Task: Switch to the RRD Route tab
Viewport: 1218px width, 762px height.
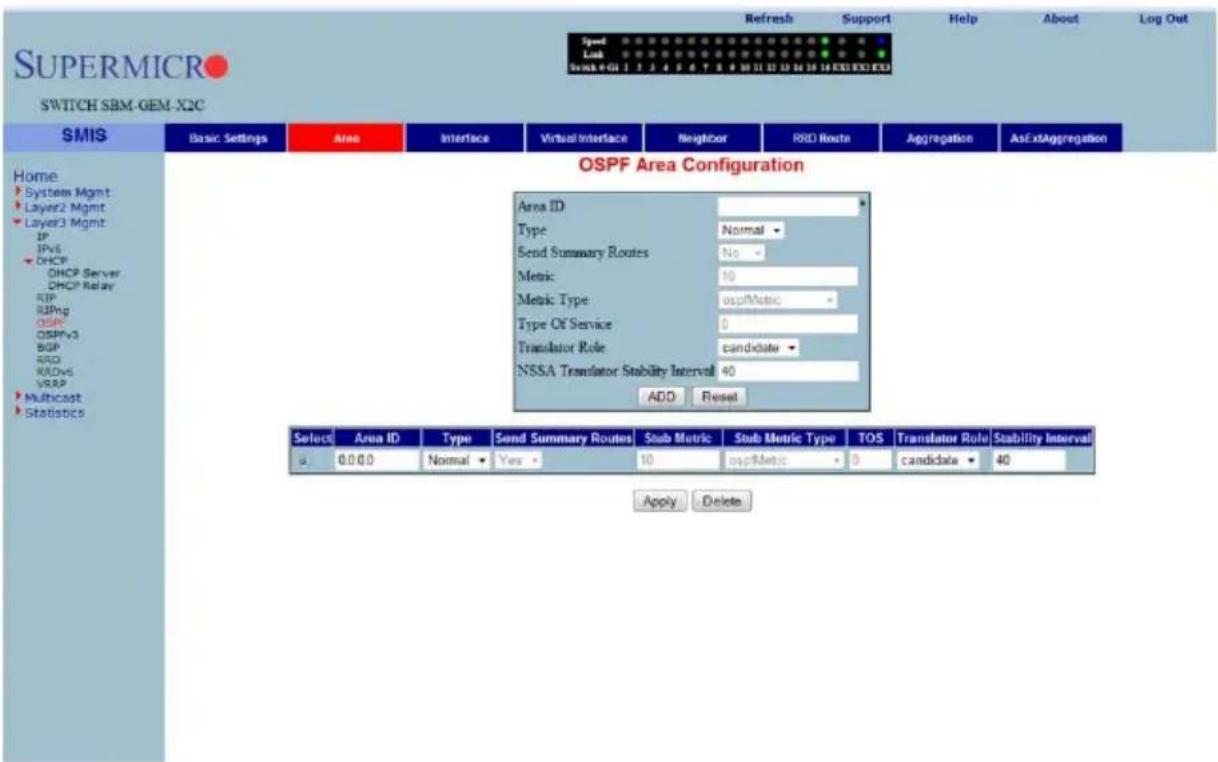Action: (x=821, y=138)
